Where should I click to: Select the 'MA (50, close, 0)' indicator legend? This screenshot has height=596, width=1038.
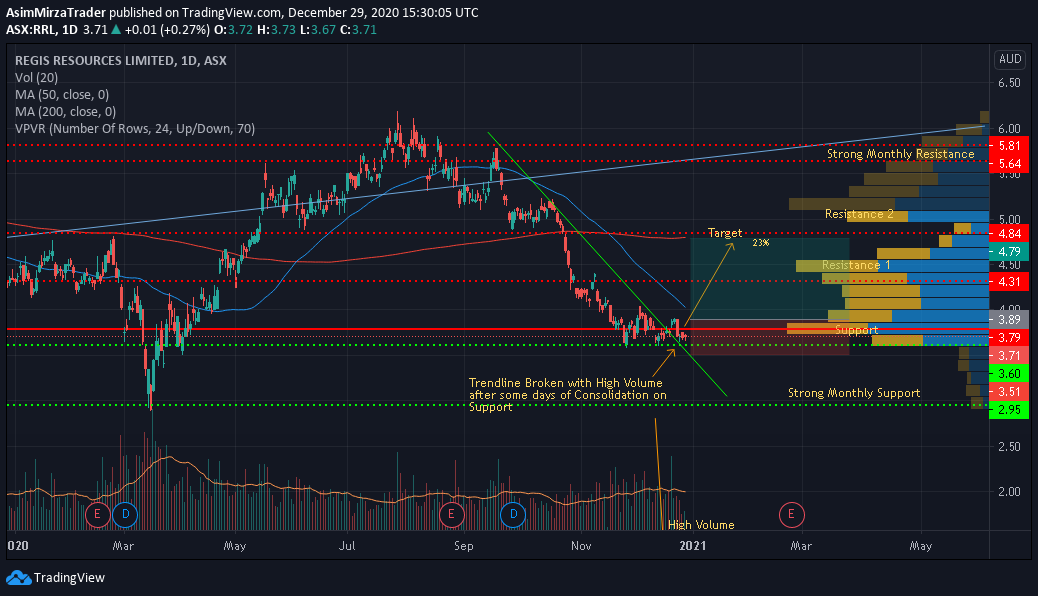[x=62, y=95]
